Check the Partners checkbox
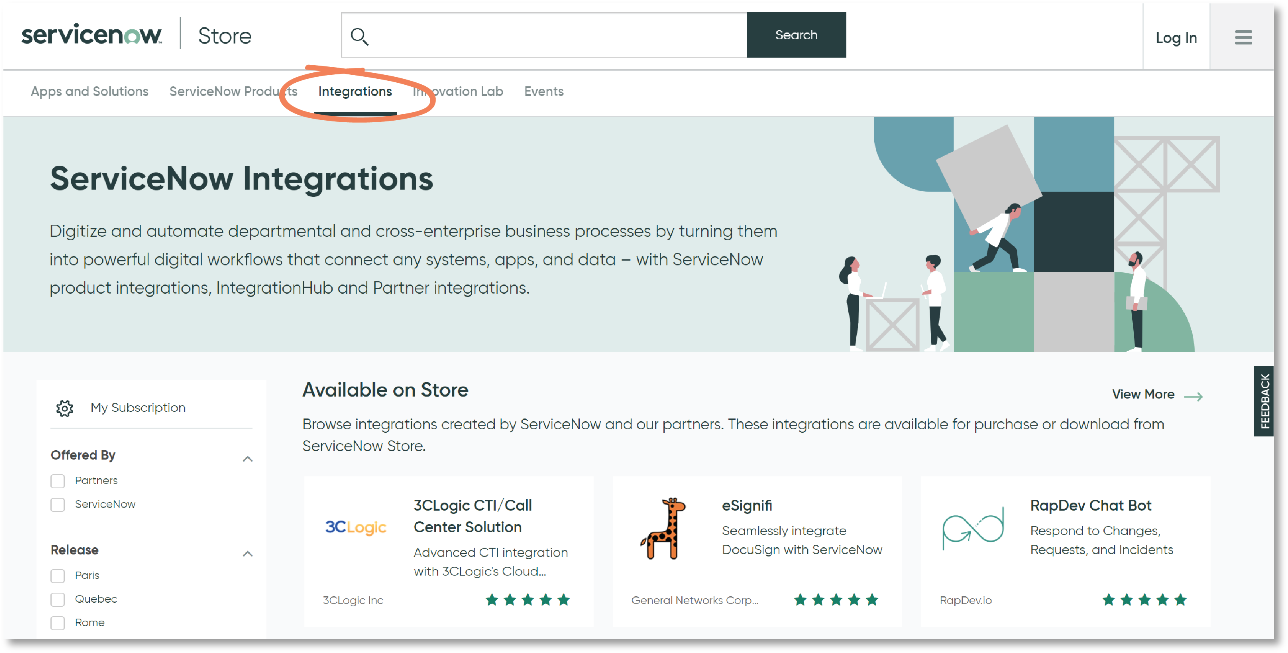Screen dimensions: 1288x653 (x=58, y=481)
